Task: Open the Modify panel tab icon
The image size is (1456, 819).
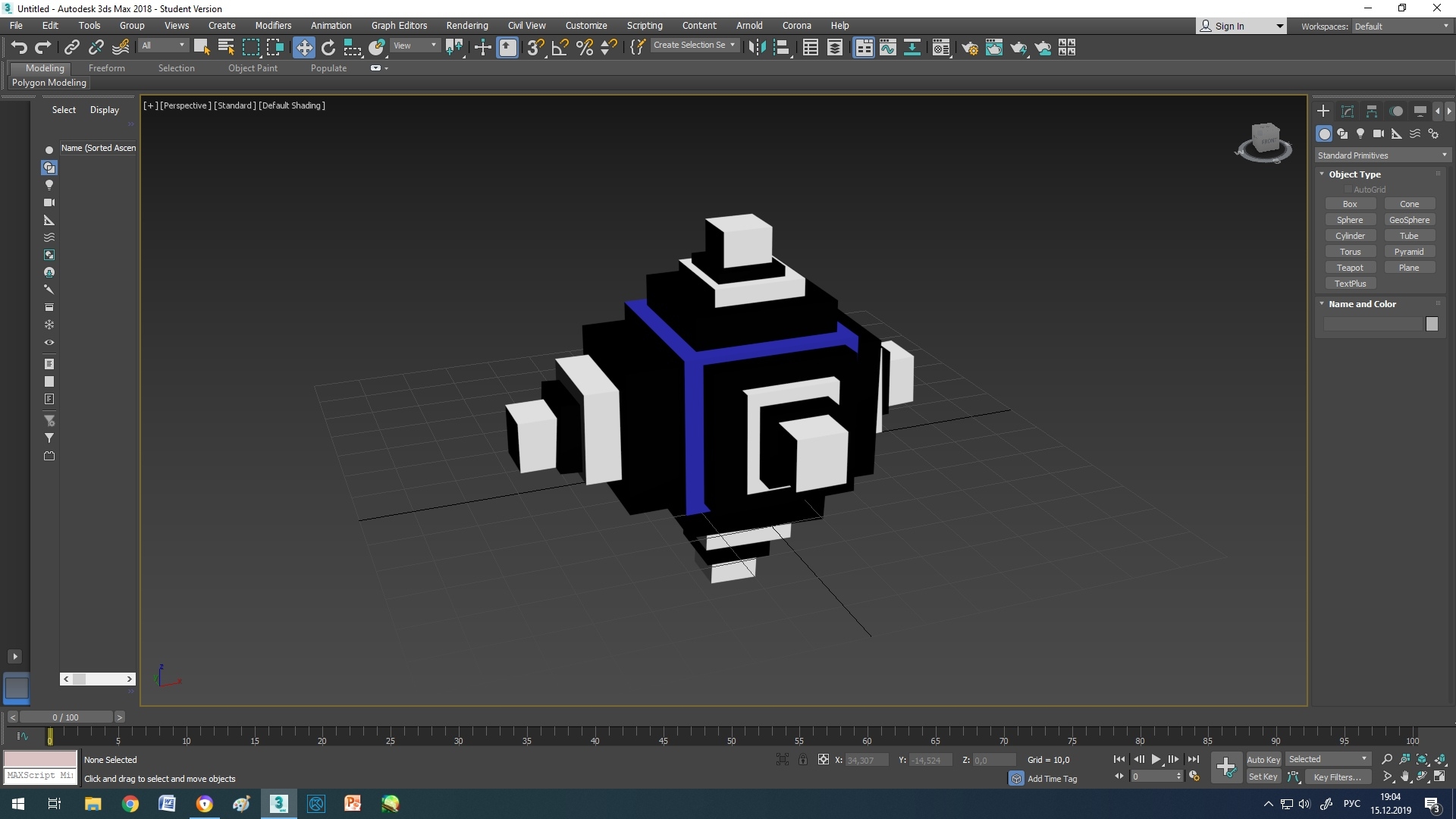Action: click(1348, 111)
